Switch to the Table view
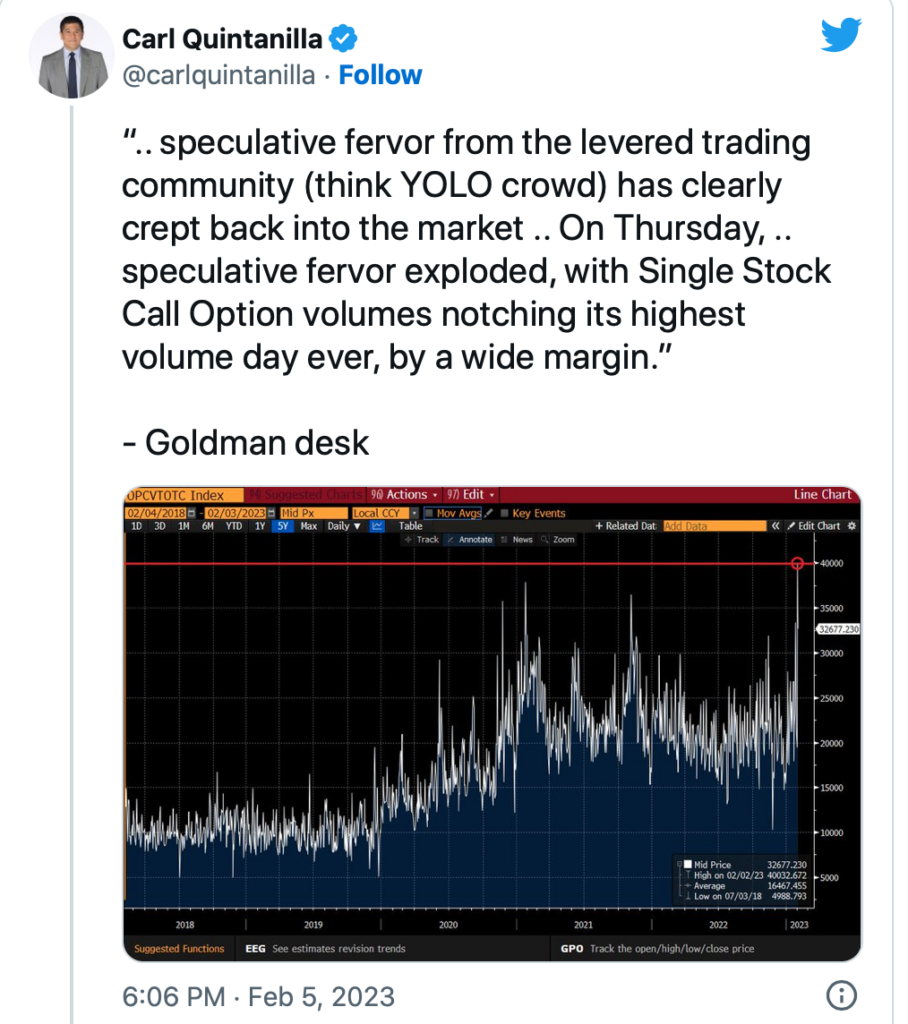 click(411, 526)
